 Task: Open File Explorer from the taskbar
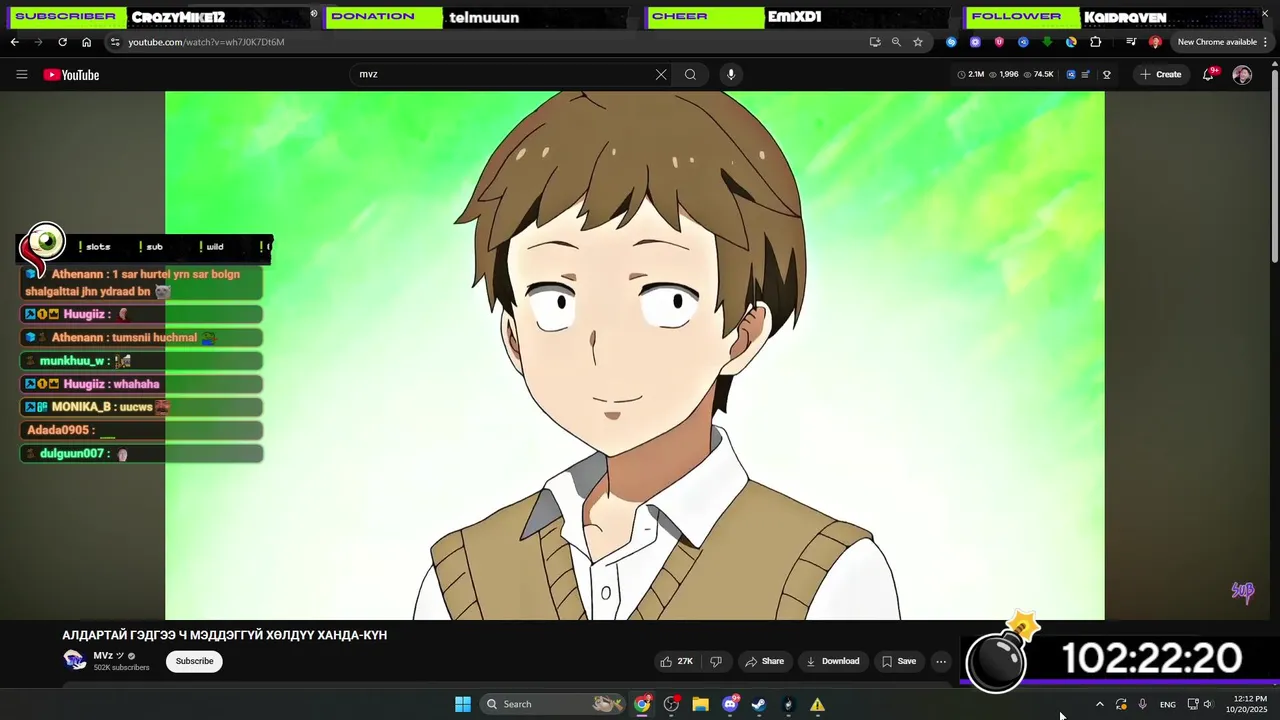700,704
